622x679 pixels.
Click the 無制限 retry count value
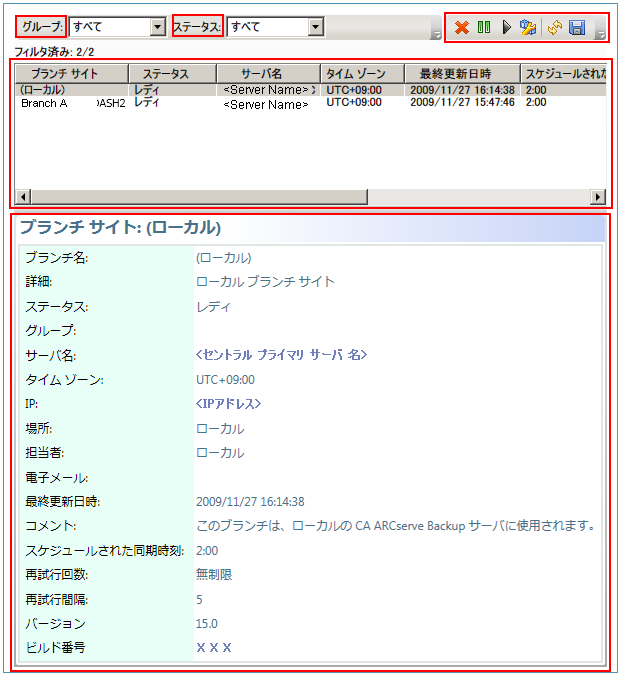pyautogui.click(x=214, y=575)
